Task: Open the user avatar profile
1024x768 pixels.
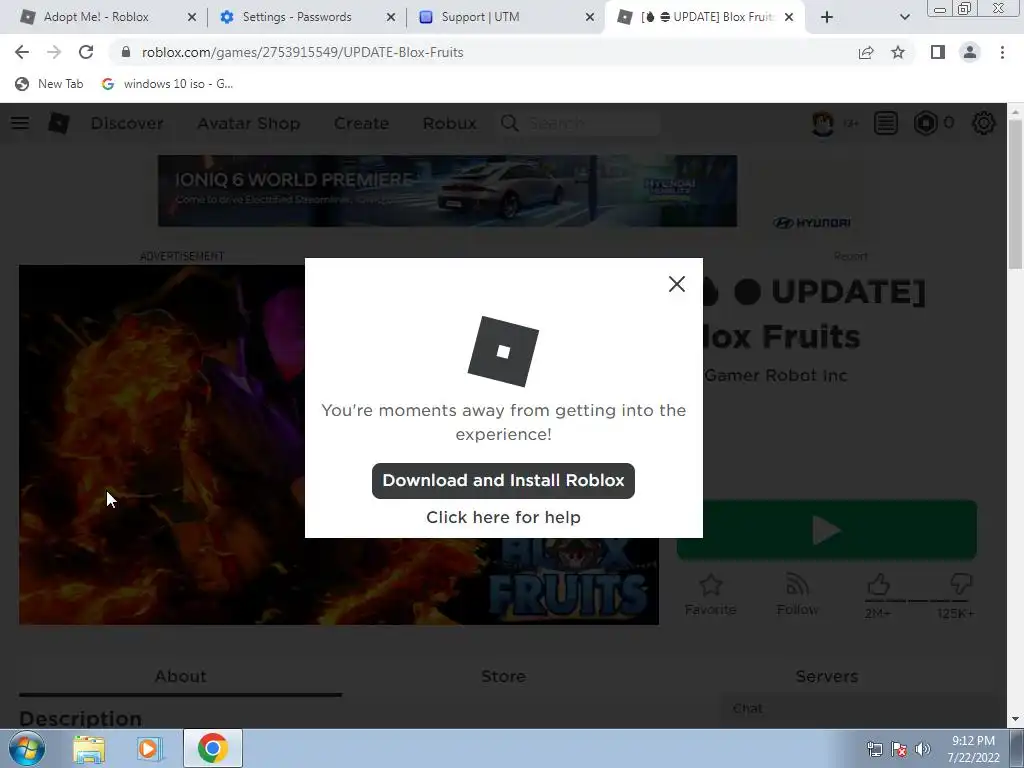Action: click(823, 123)
